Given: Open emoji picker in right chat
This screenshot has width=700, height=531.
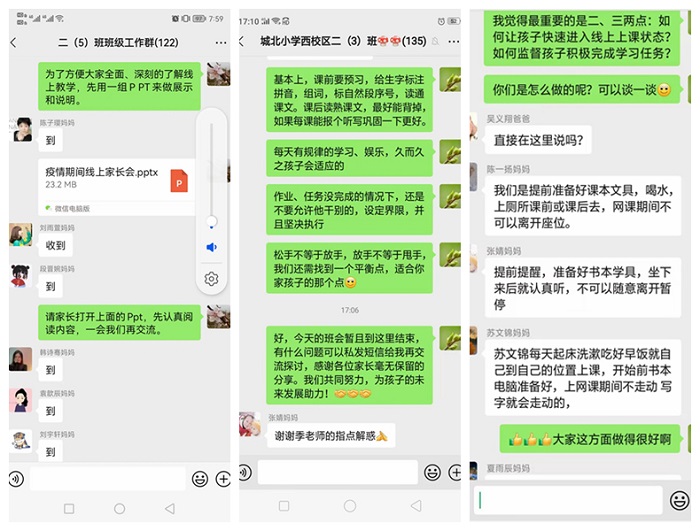Looking at the screenshot, I should pos(679,500).
